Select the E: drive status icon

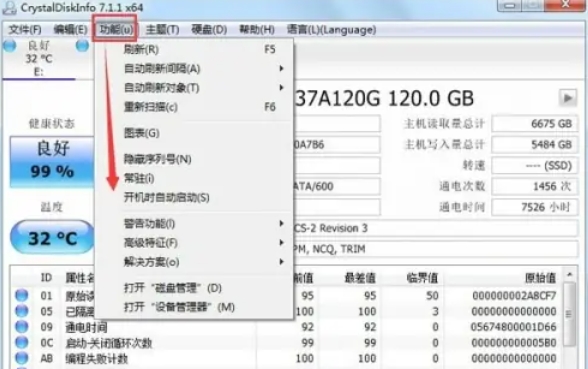pos(10,45)
